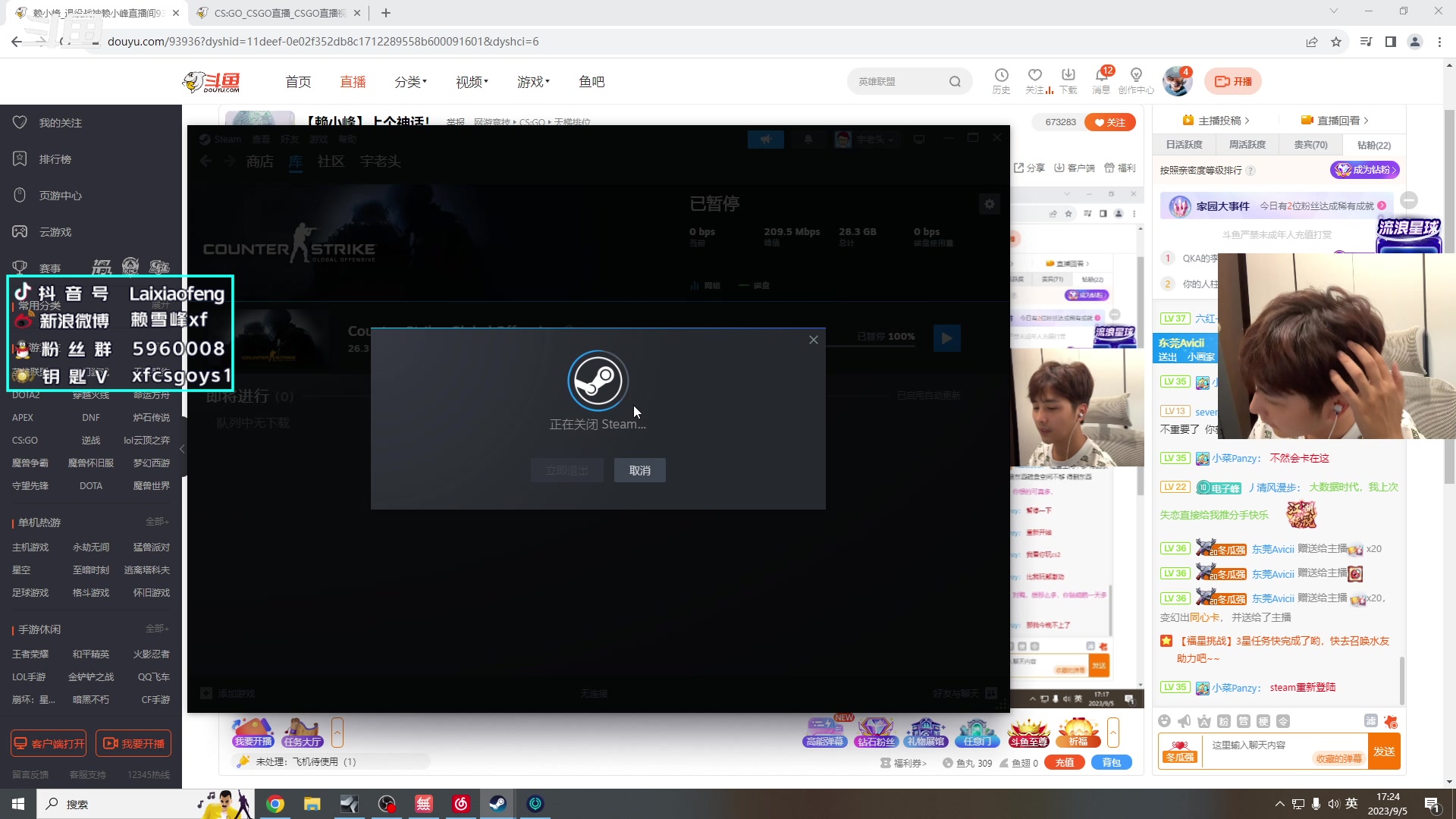This screenshot has height=819, width=1456.
Task: Select 鱼吧 in top navigation
Action: pos(591,82)
